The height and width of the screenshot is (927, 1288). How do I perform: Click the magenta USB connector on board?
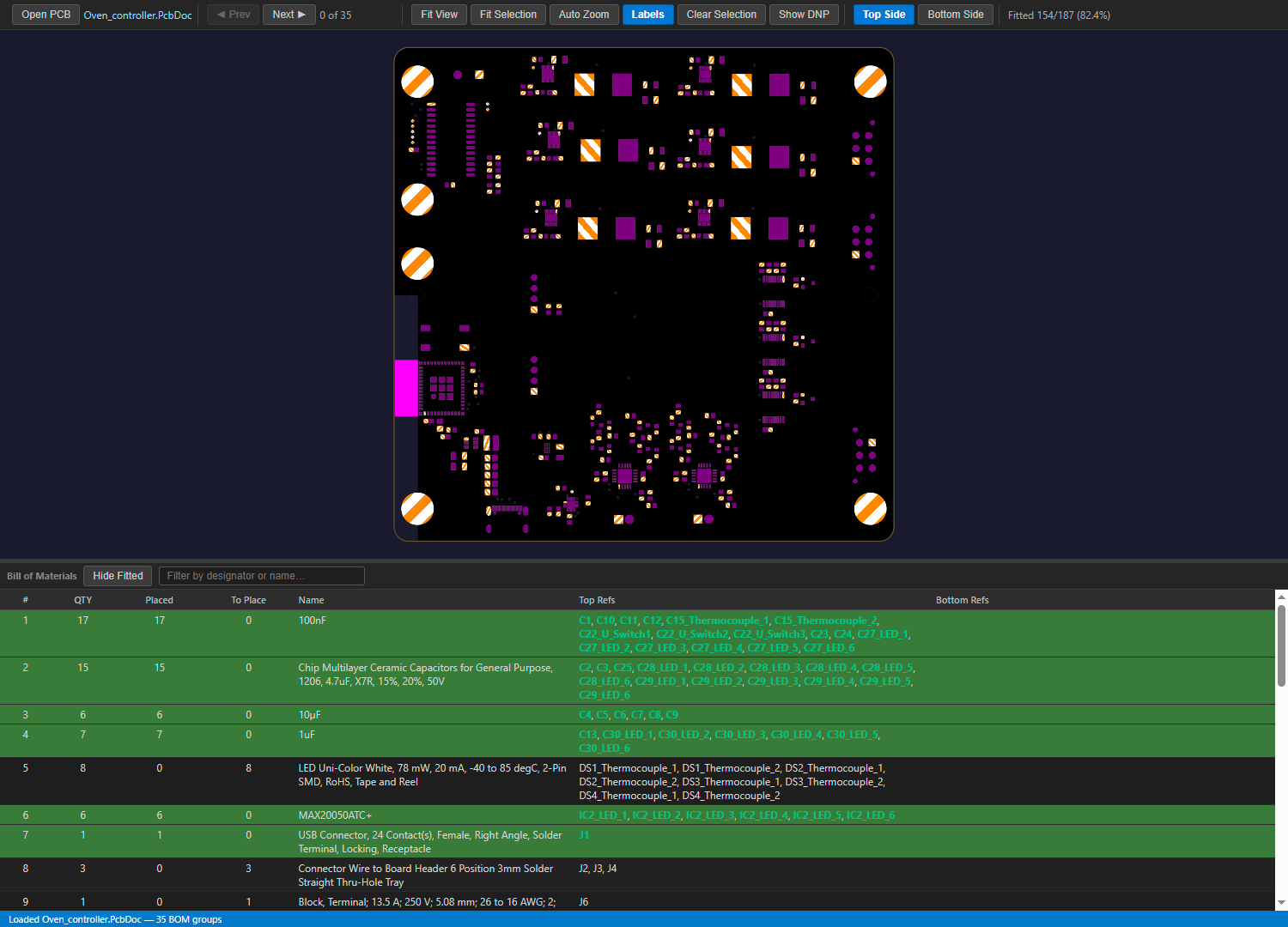tap(406, 388)
